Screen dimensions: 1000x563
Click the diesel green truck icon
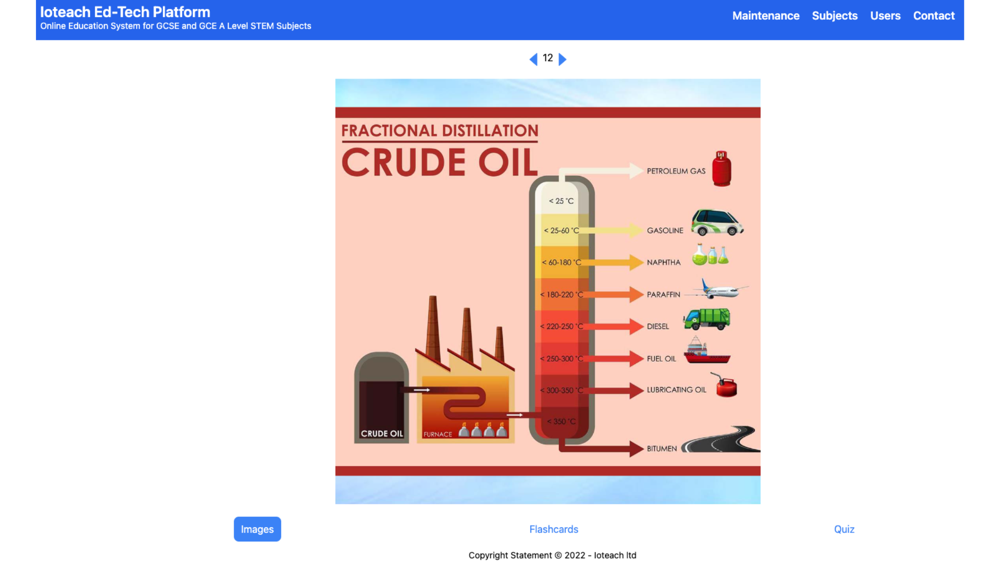(707, 319)
